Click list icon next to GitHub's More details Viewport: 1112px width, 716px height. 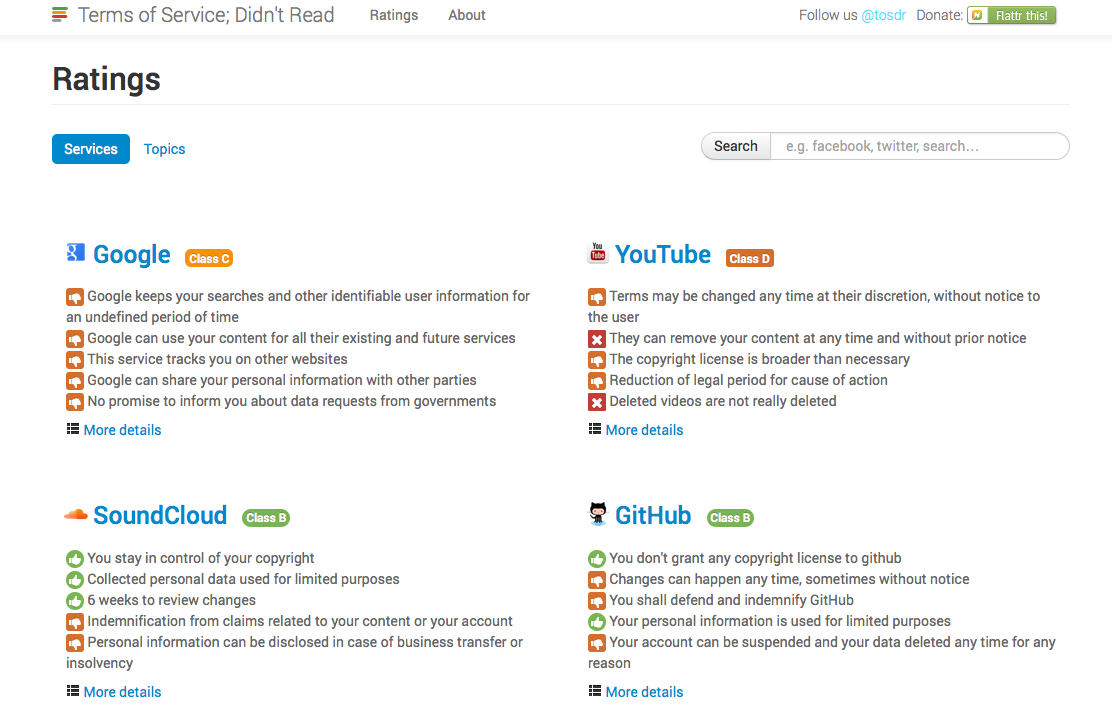click(594, 690)
